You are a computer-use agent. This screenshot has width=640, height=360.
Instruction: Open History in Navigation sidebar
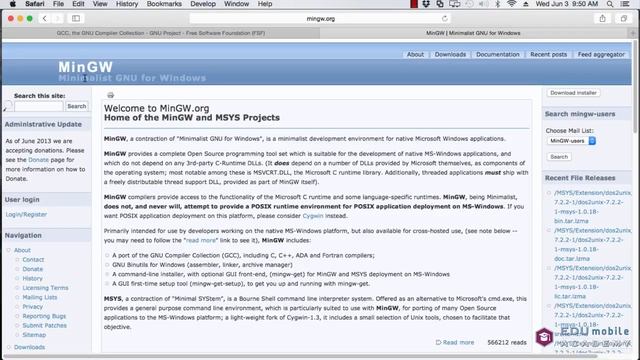pyautogui.click(x=32, y=278)
